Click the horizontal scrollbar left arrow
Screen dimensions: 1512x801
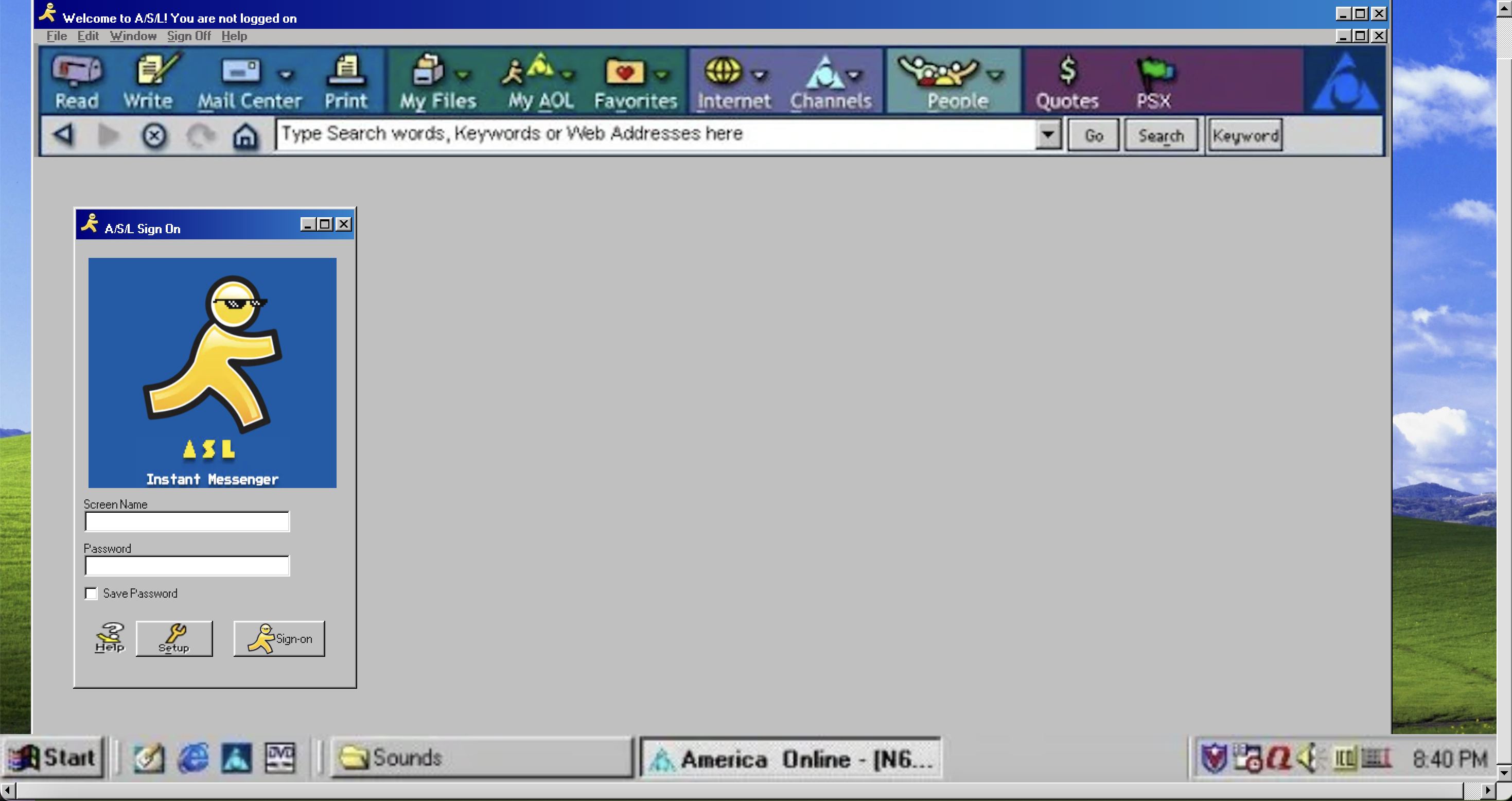coord(7,790)
